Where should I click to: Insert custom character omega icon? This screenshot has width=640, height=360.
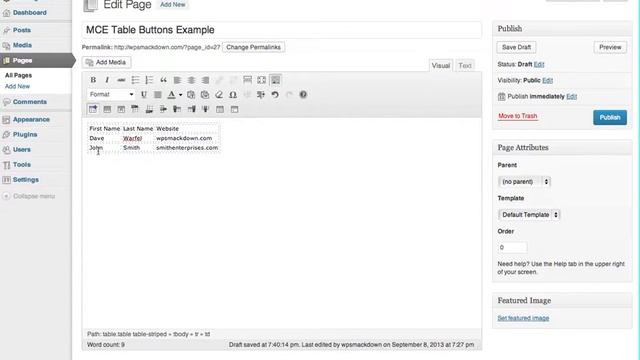[233, 95]
